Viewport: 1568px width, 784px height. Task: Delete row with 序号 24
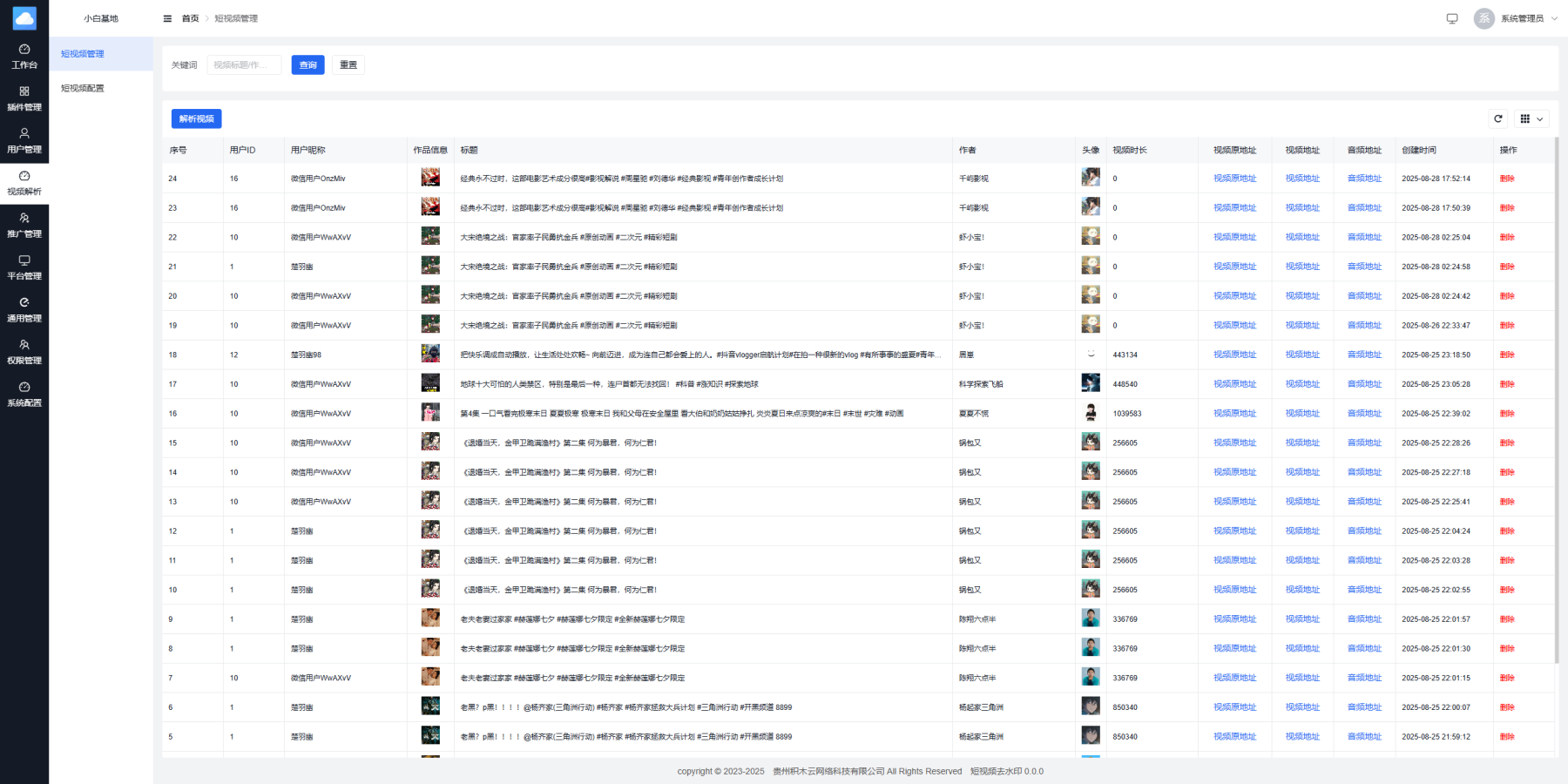click(1507, 179)
